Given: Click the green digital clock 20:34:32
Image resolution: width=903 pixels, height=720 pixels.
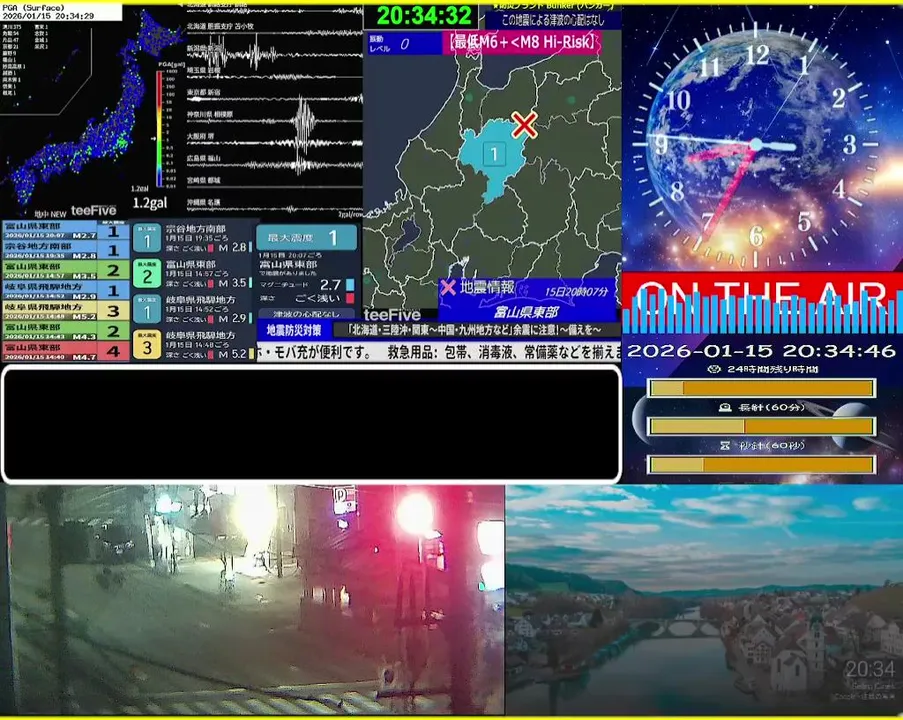Looking at the screenshot, I should [424, 16].
